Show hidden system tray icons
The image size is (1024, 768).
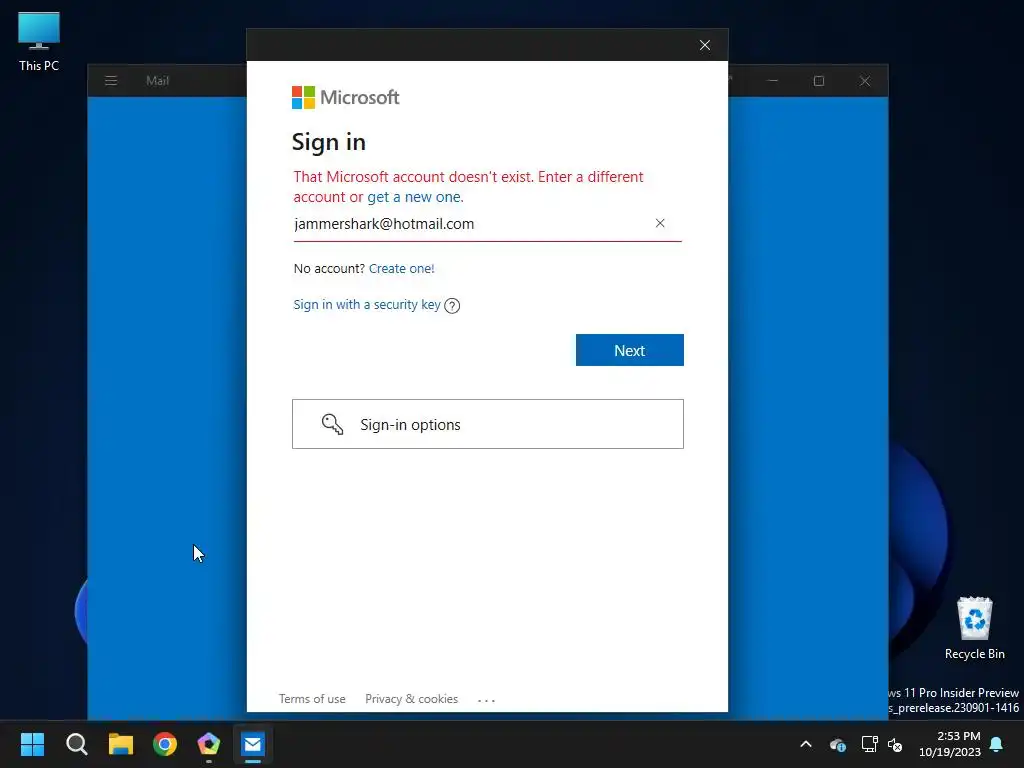click(806, 744)
